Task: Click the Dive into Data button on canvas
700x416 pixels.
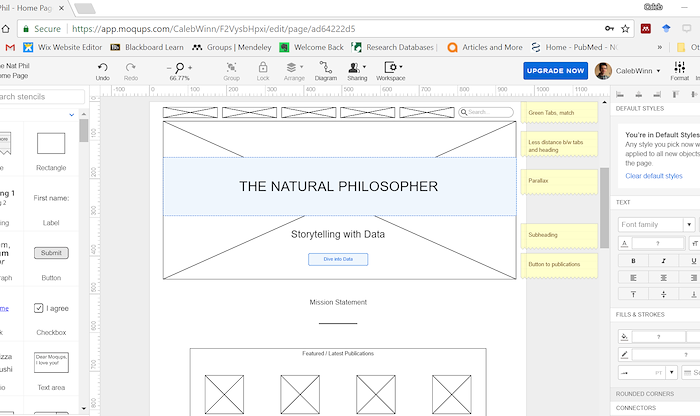Action: click(338, 259)
